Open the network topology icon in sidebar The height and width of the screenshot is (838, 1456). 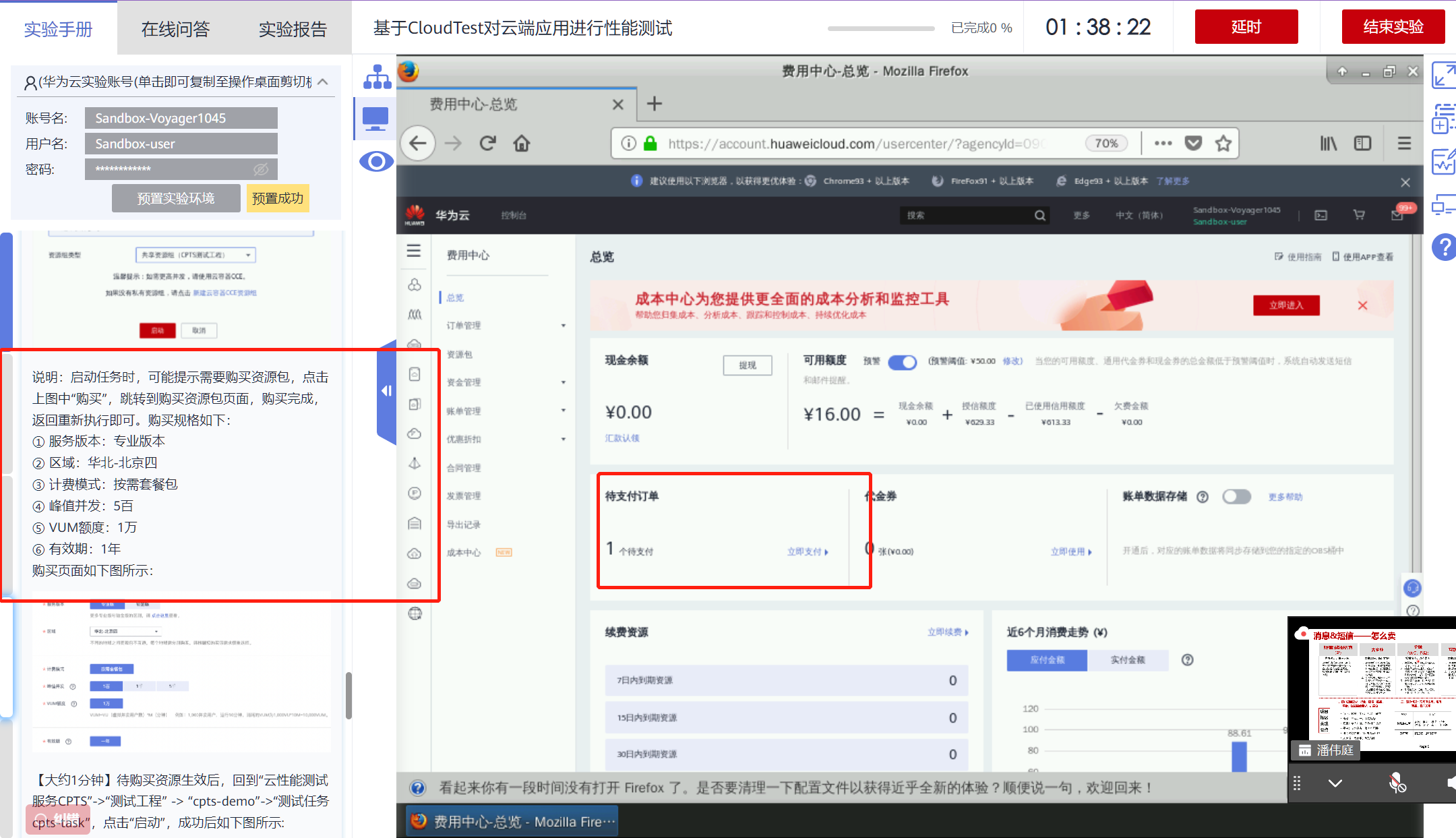pyautogui.click(x=377, y=77)
